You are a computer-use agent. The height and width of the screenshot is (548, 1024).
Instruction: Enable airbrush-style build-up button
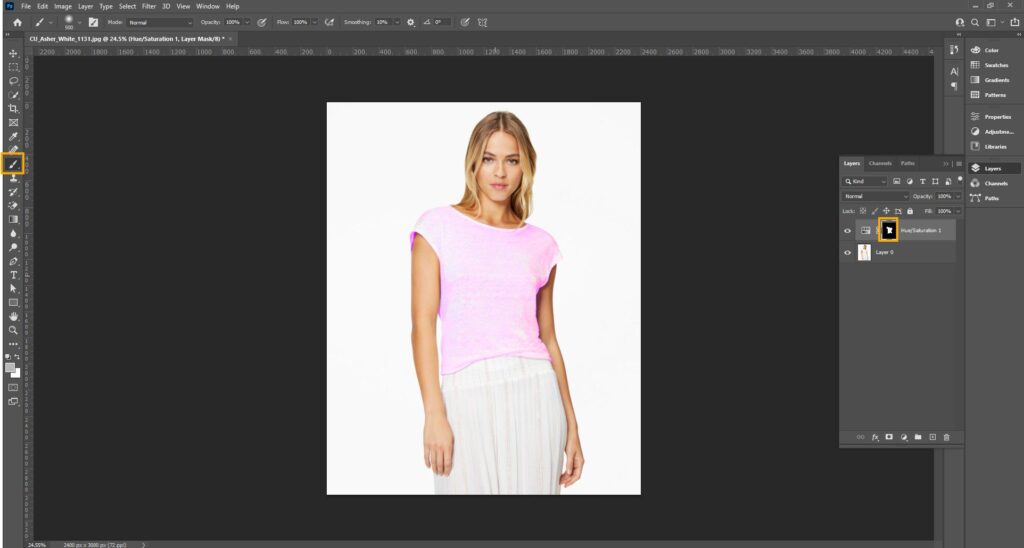[x=329, y=22]
